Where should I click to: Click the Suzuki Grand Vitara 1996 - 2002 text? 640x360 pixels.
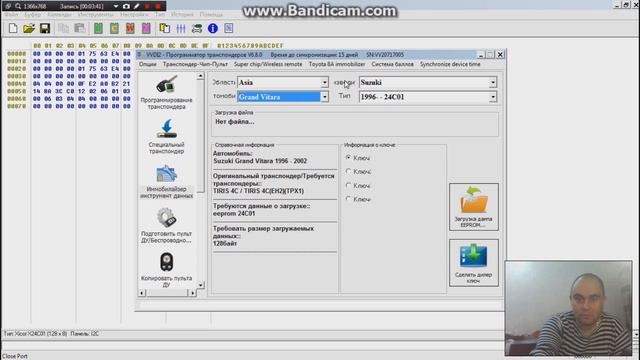(x=260, y=161)
